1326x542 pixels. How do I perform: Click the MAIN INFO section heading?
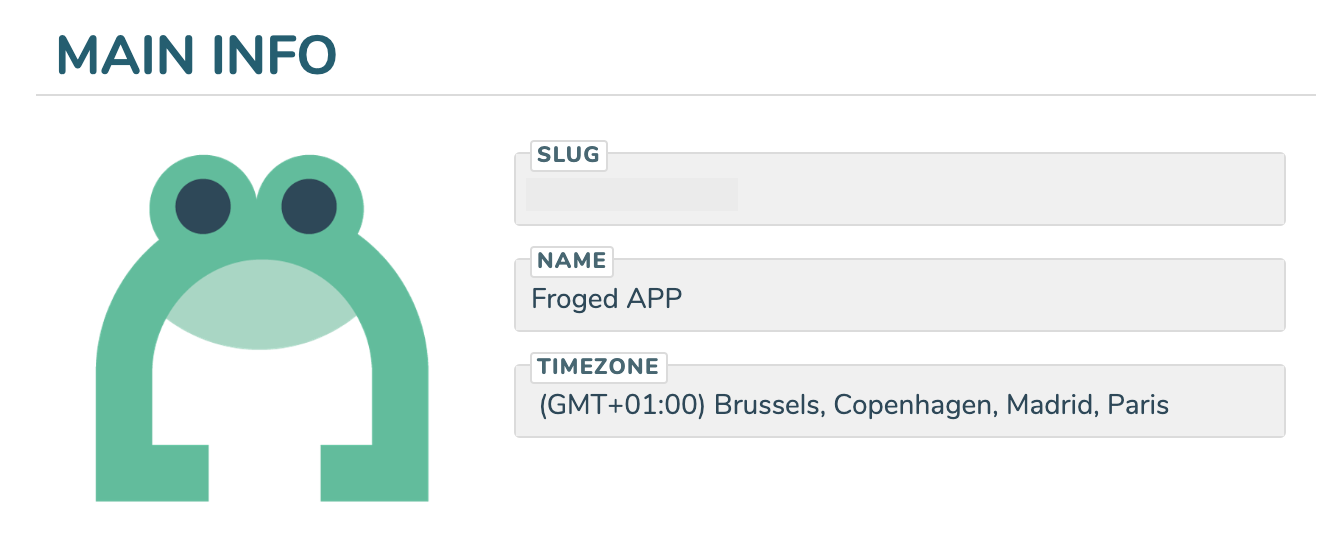(x=197, y=55)
